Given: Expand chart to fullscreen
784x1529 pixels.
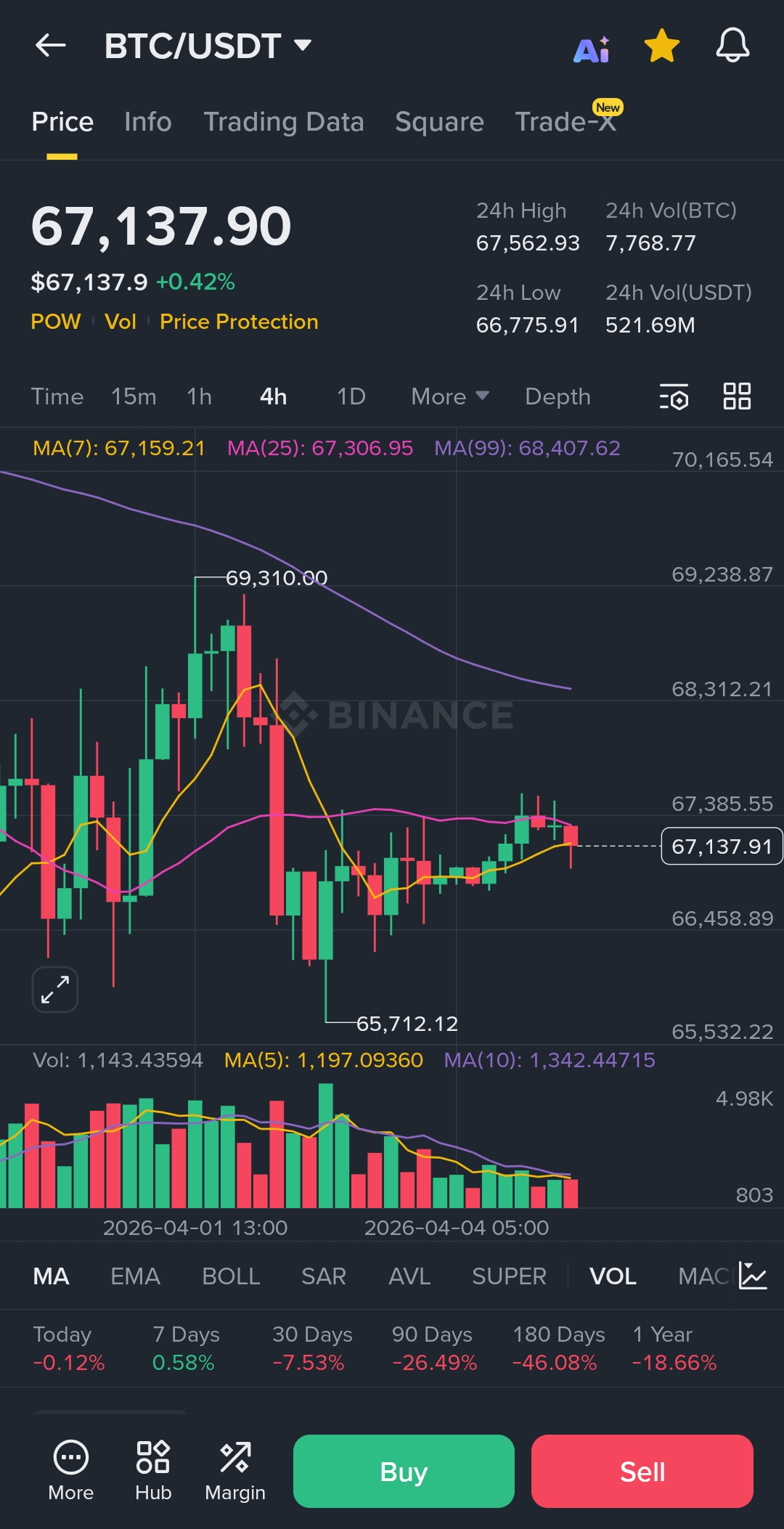Looking at the screenshot, I should (x=55, y=990).
